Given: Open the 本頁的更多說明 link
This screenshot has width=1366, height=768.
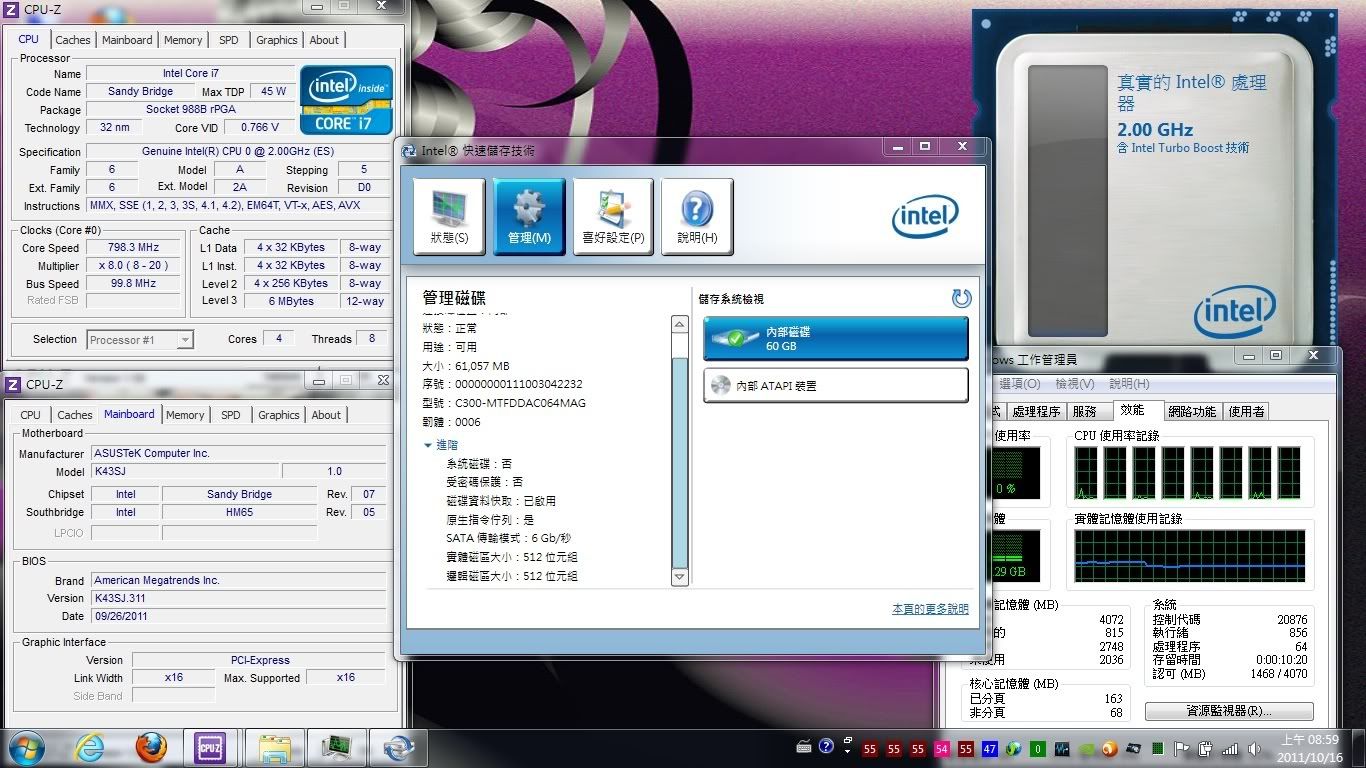Looking at the screenshot, I should 930,609.
